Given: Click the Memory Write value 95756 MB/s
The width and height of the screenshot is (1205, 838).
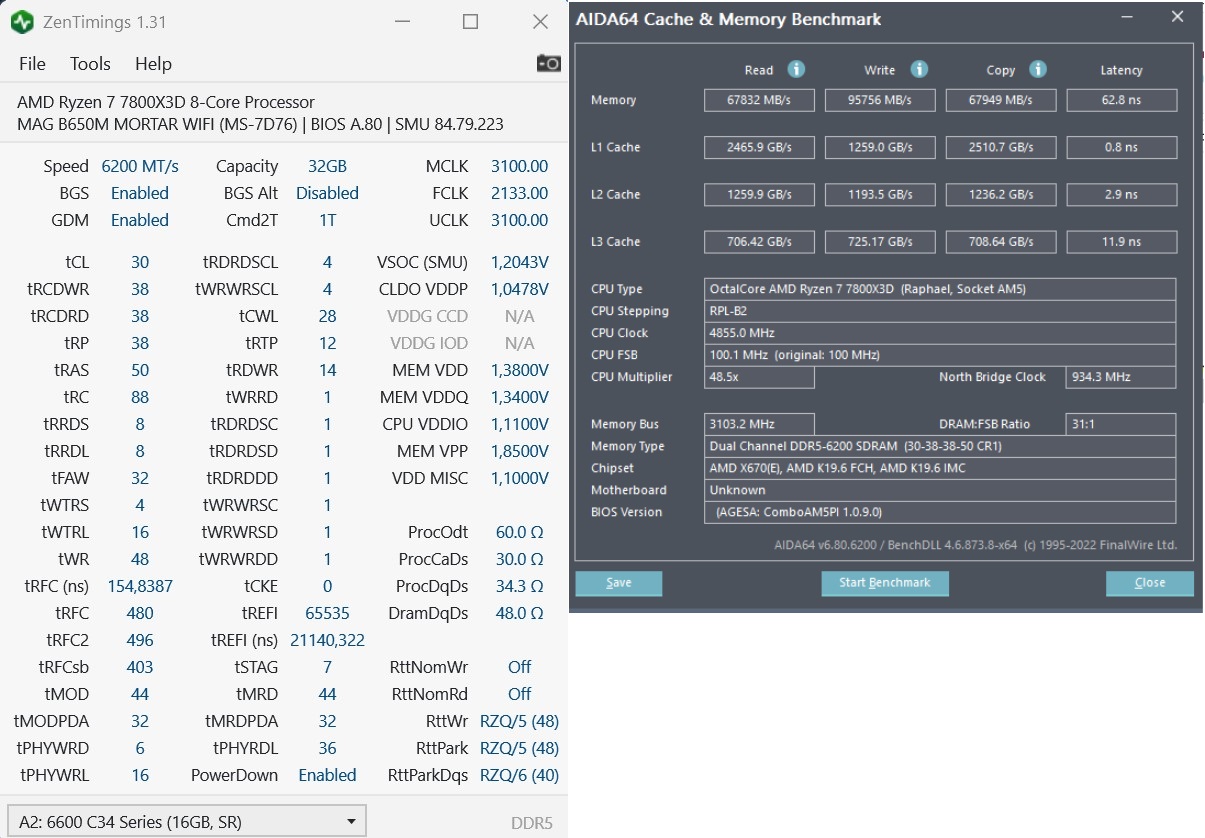Looking at the screenshot, I should (880, 100).
